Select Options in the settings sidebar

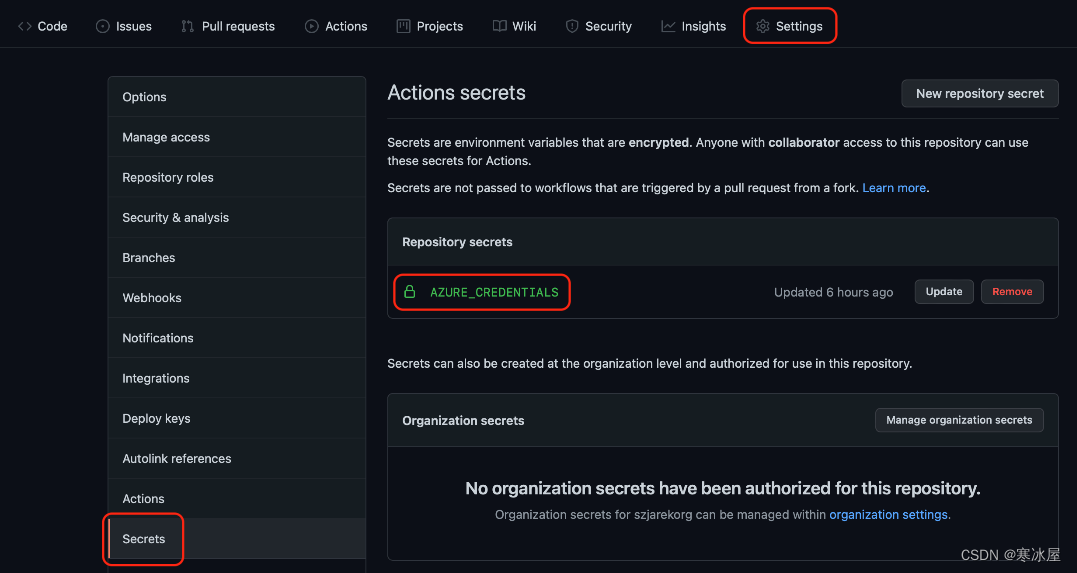tap(236, 97)
